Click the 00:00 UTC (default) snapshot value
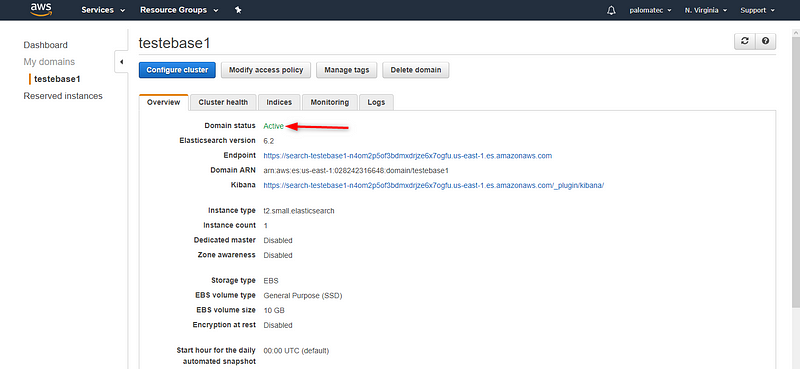This screenshot has width=800, height=369. pos(296,351)
